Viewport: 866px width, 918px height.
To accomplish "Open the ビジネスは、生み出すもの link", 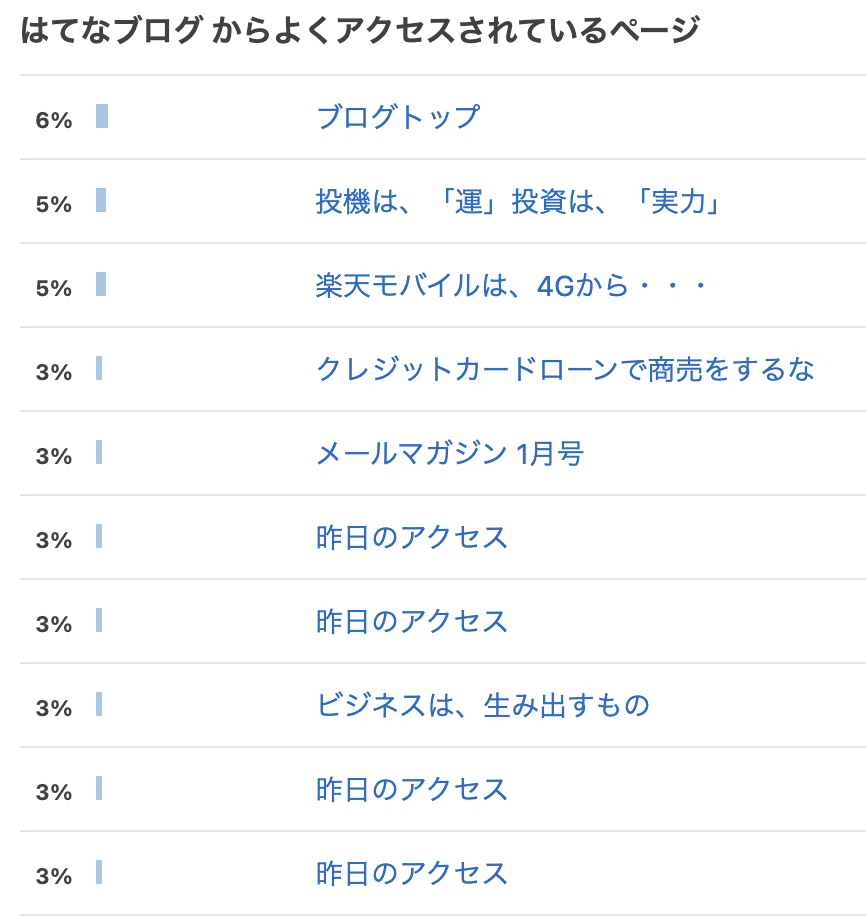I will pos(482,705).
